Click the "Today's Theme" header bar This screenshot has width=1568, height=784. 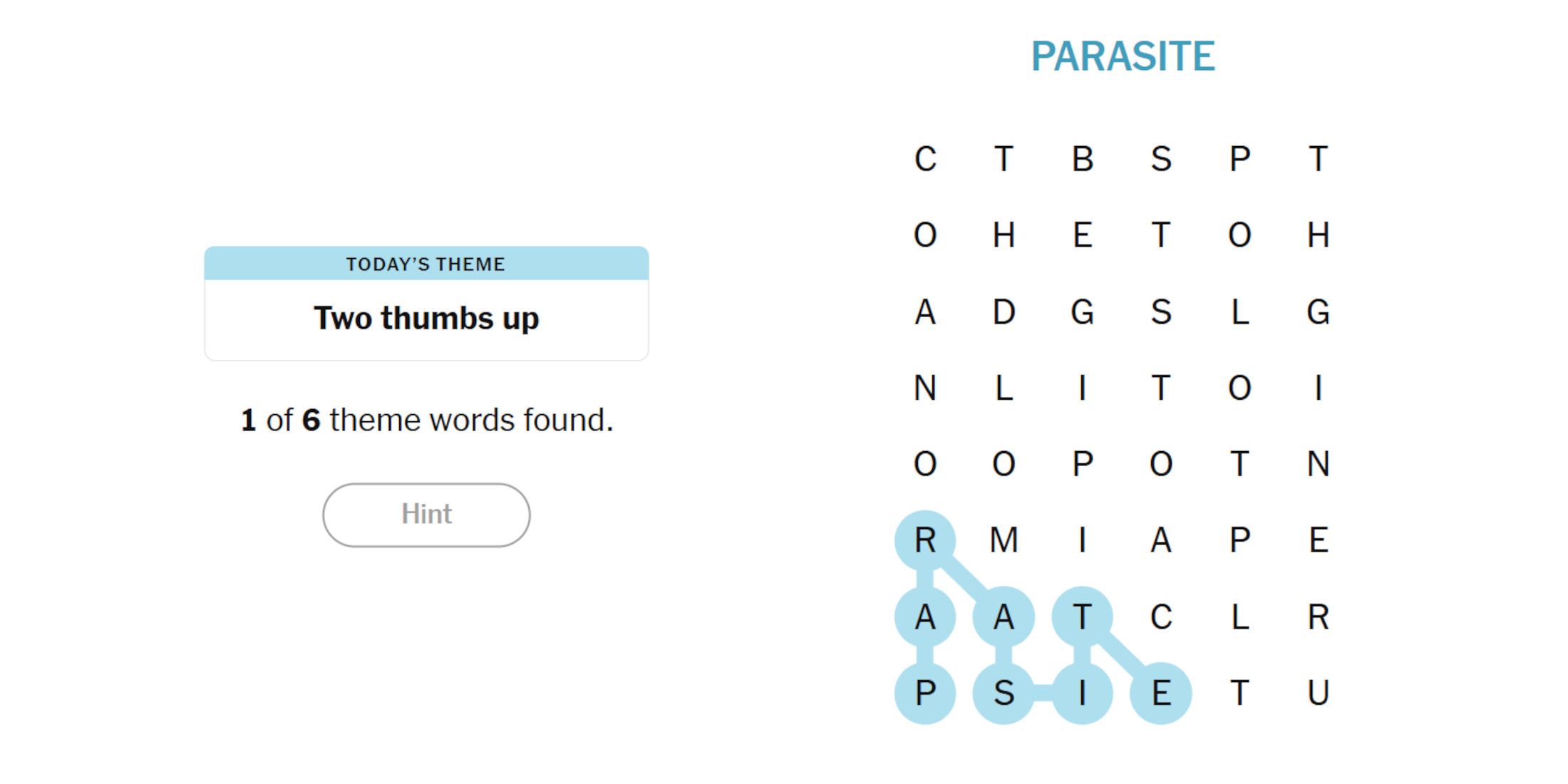[426, 264]
